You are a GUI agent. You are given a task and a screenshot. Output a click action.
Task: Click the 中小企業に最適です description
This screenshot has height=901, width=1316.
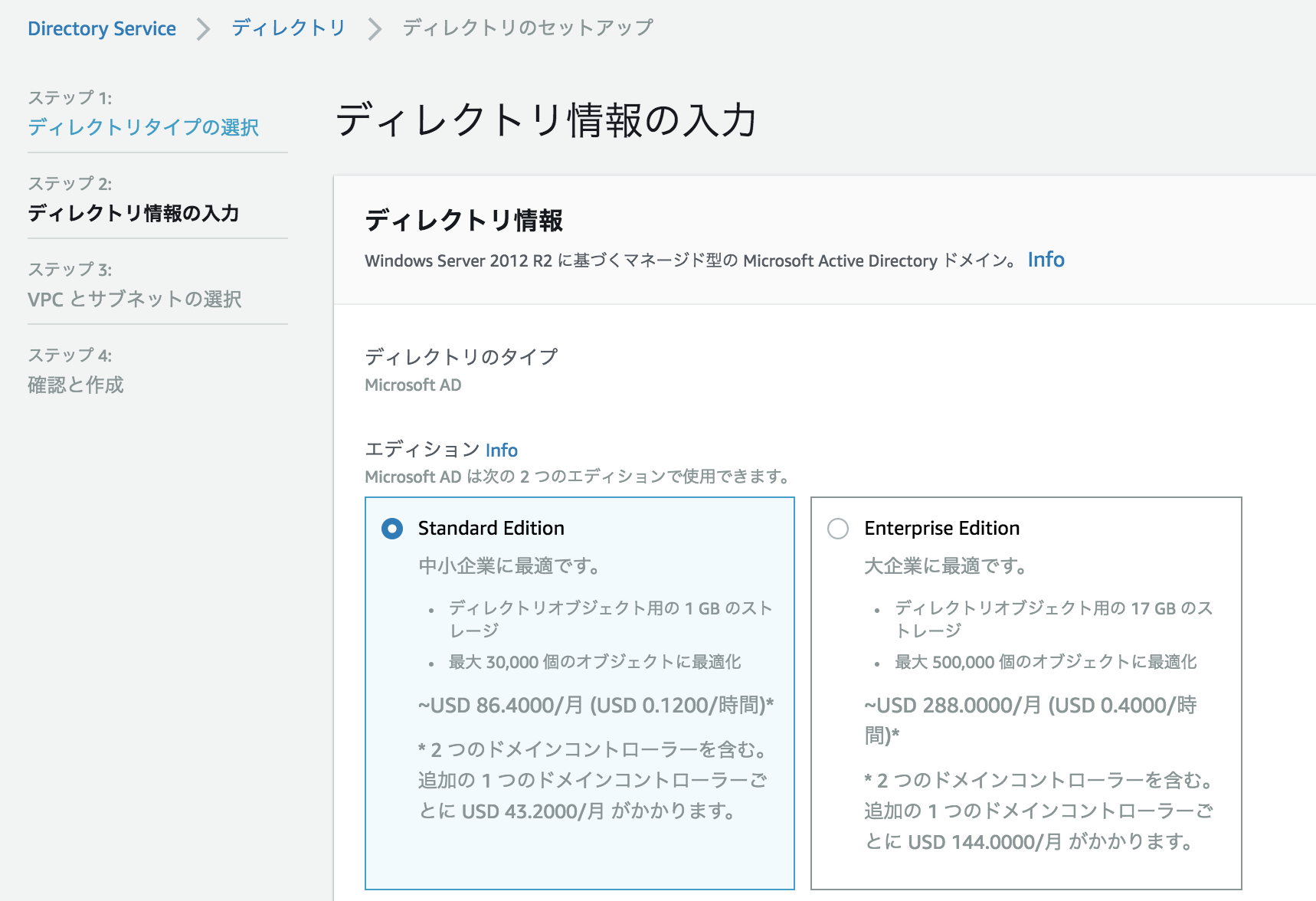[509, 565]
